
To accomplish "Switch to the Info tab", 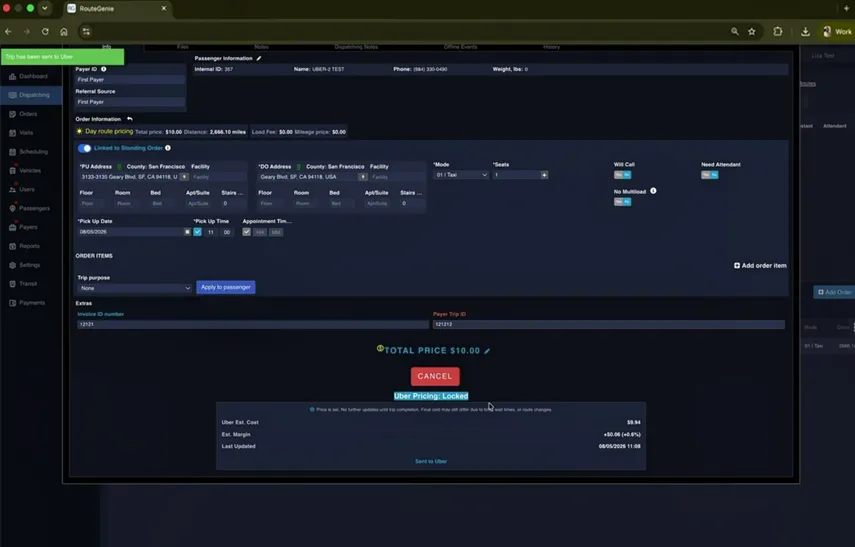I will pyautogui.click(x=106, y=47).
